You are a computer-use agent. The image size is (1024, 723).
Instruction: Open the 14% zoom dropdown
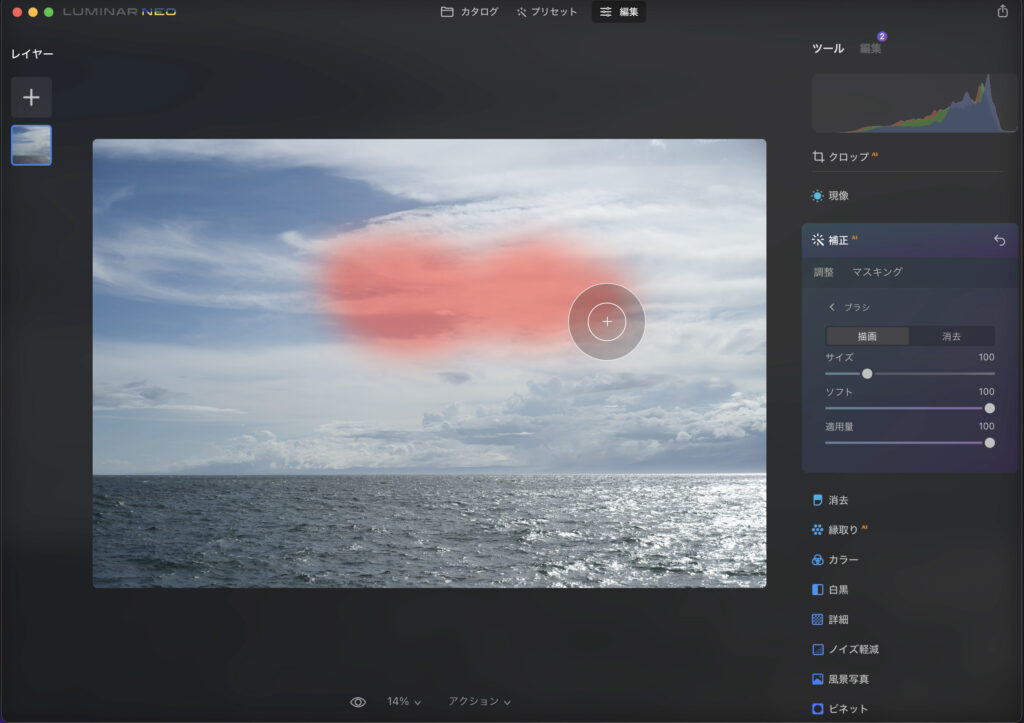[404, 701]
